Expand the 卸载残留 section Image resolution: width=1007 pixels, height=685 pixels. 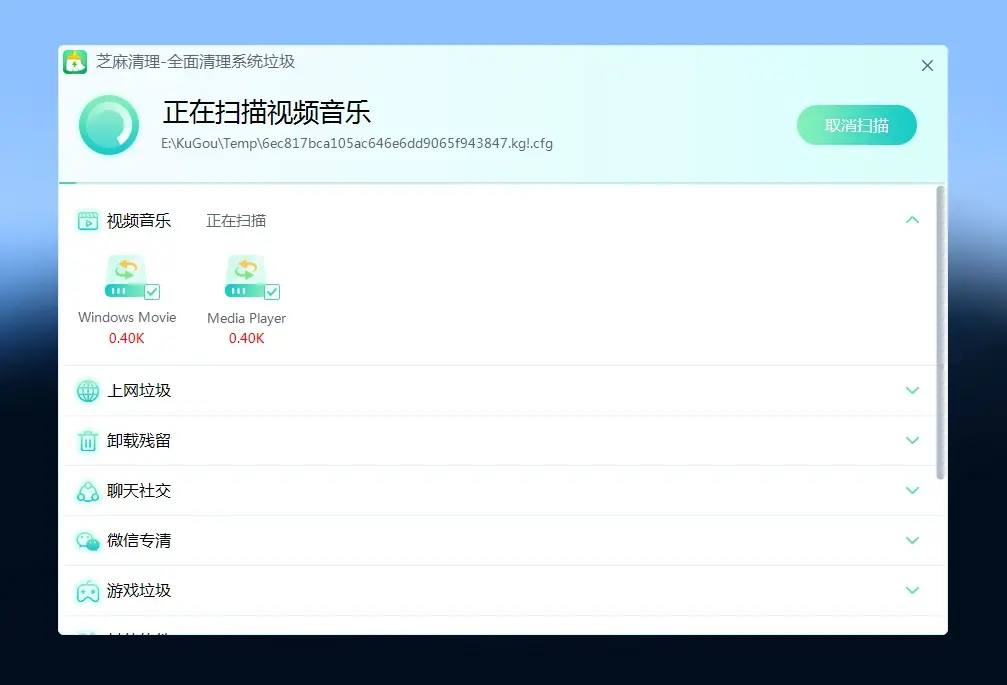click(x=912, y=440)
